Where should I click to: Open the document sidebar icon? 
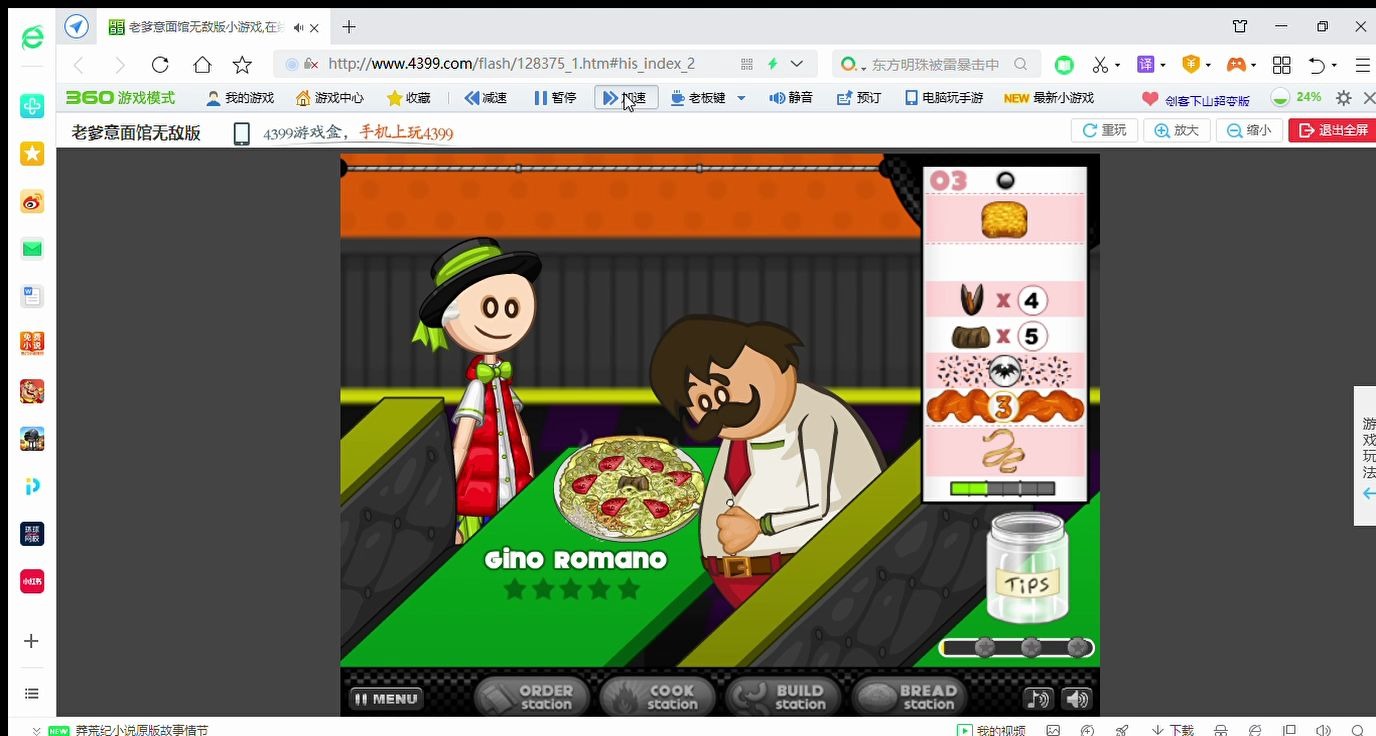tap(32, 296)
